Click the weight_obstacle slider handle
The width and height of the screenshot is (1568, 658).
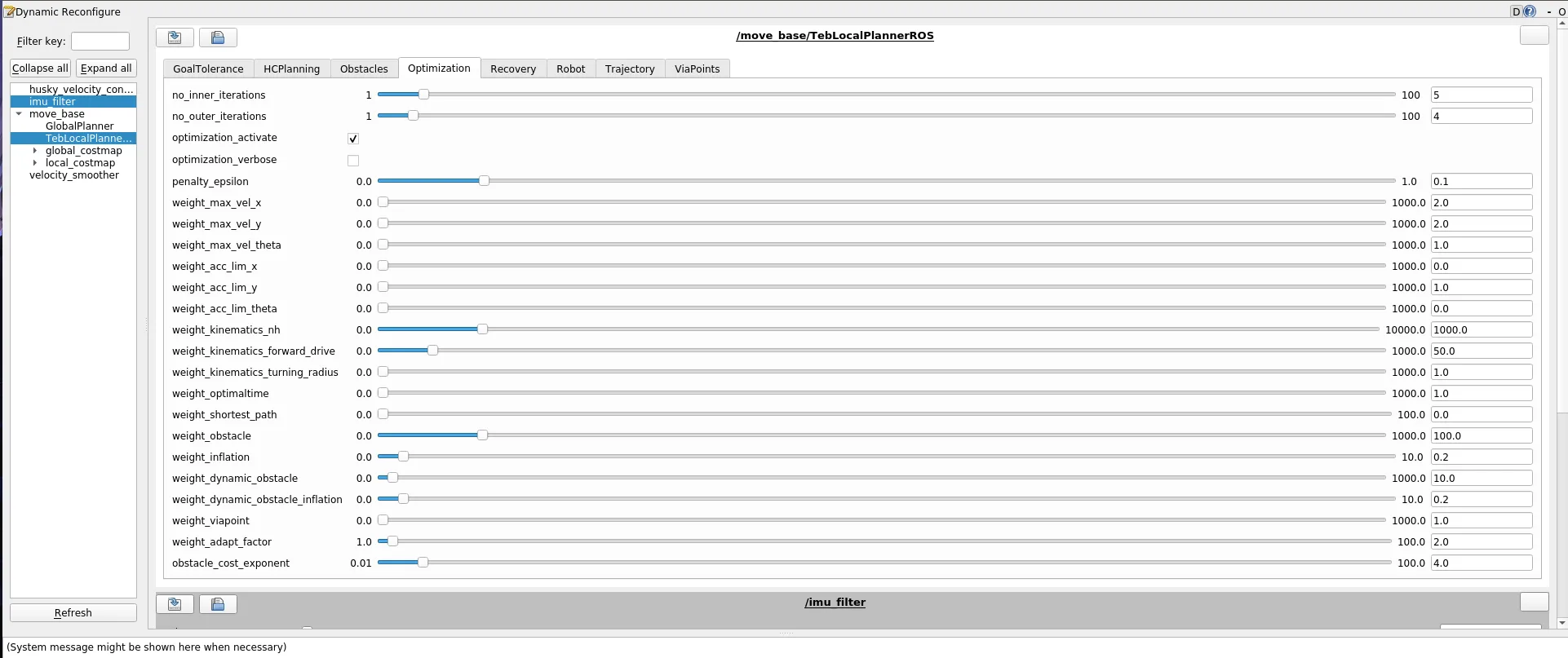[482, 435]
